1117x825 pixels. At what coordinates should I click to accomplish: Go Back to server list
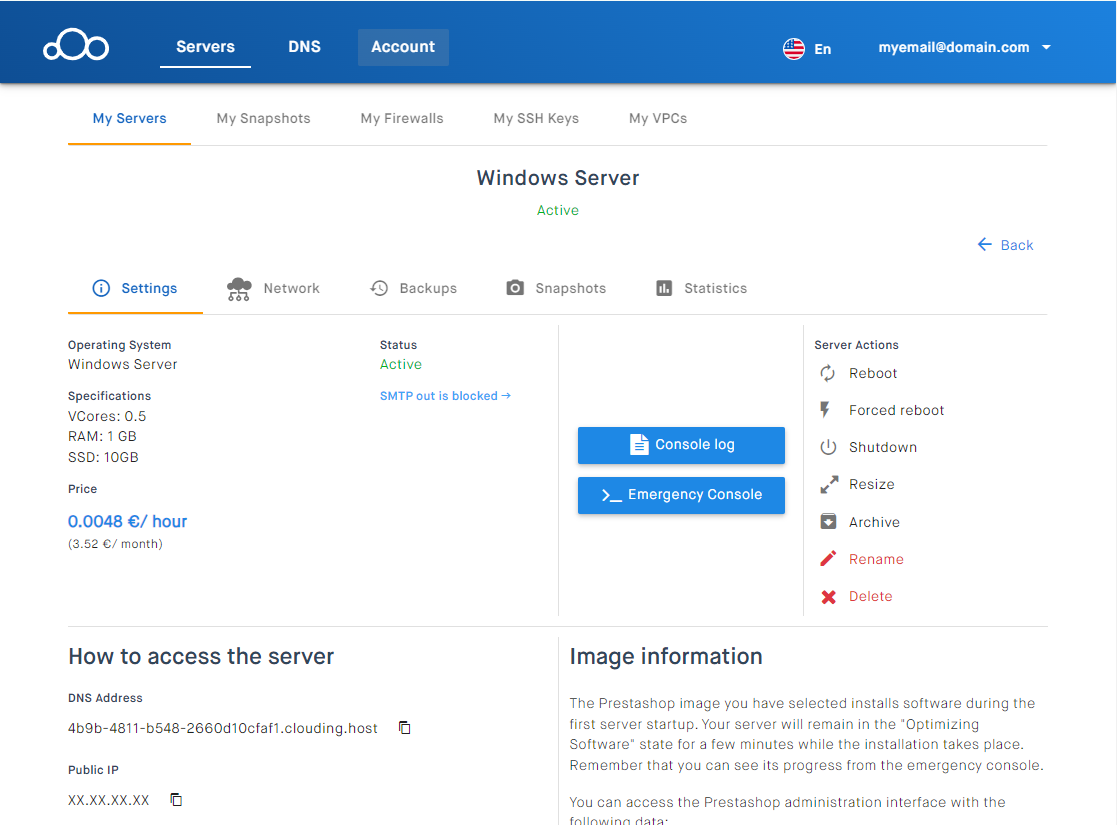pyautogui.click(x=1005, y=244)
